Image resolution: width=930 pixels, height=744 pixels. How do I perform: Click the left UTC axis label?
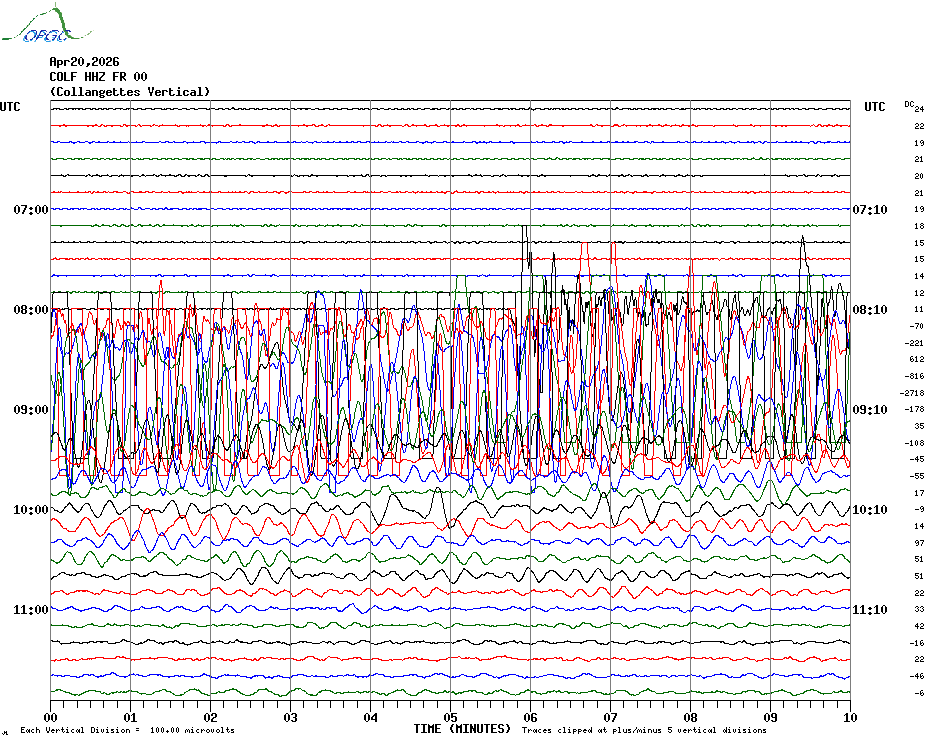click(10, 107)
